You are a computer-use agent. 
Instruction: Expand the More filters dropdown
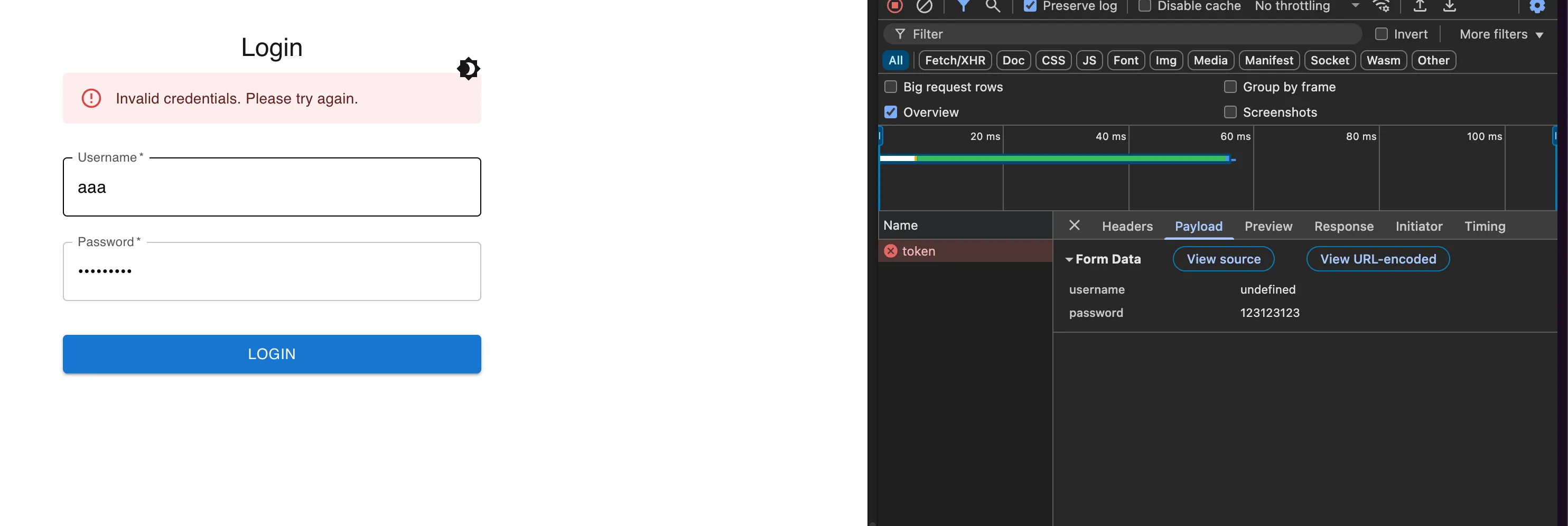[x=1500, y=35]
